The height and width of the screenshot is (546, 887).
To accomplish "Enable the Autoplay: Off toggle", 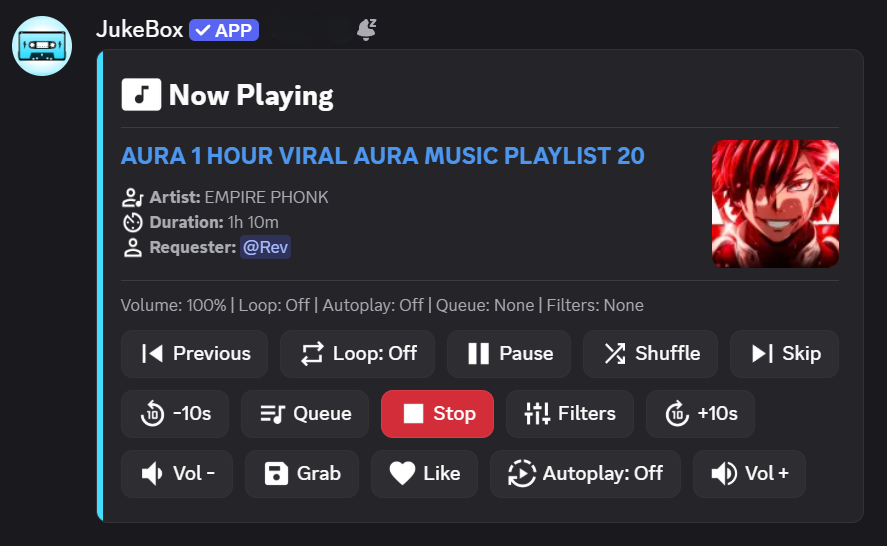I will pyautogui.click(x=585, y=474).
